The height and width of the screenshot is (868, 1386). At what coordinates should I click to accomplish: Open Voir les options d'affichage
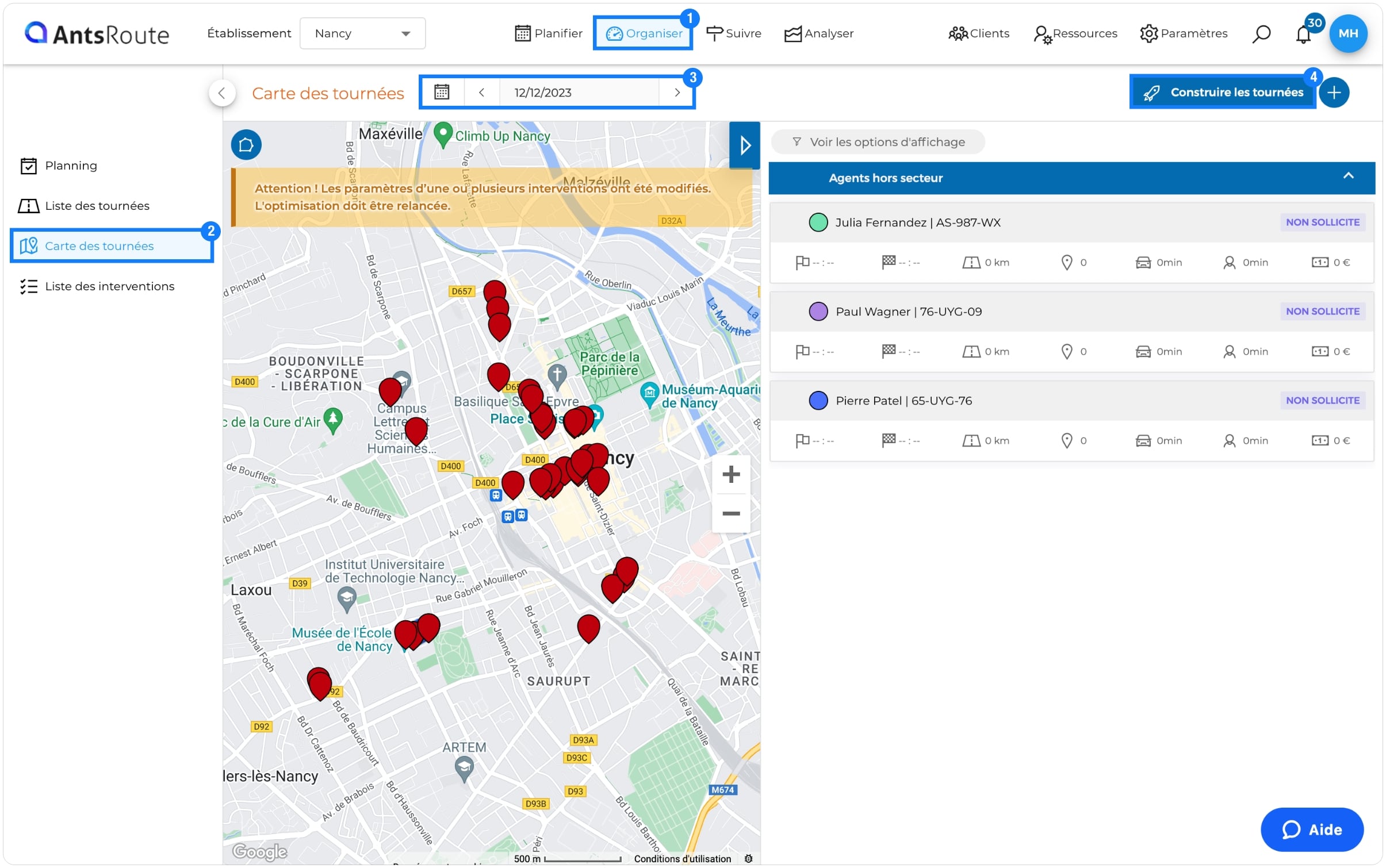pos(878,142)
